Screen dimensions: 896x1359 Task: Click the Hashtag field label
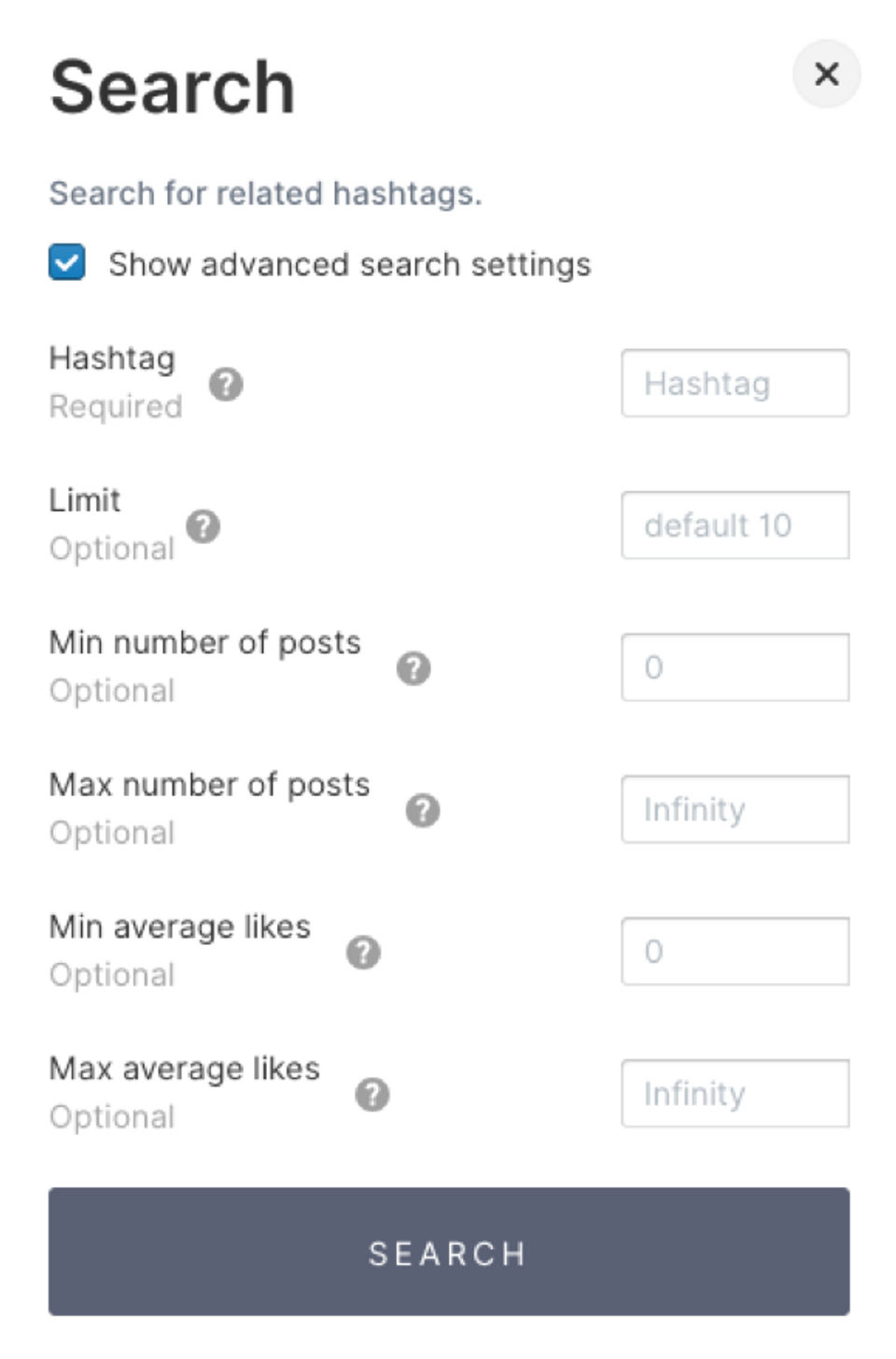112,358
